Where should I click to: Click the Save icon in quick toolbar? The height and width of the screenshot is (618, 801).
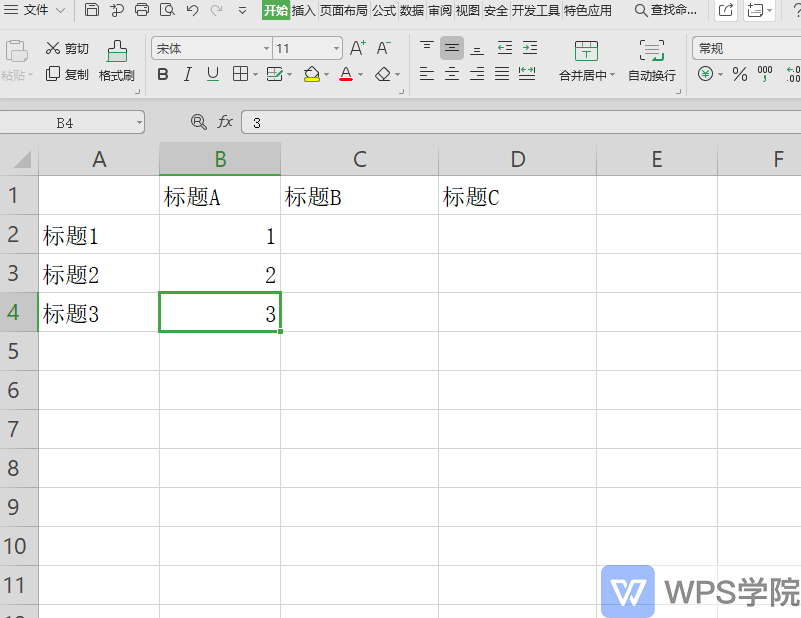pos(91,9)
